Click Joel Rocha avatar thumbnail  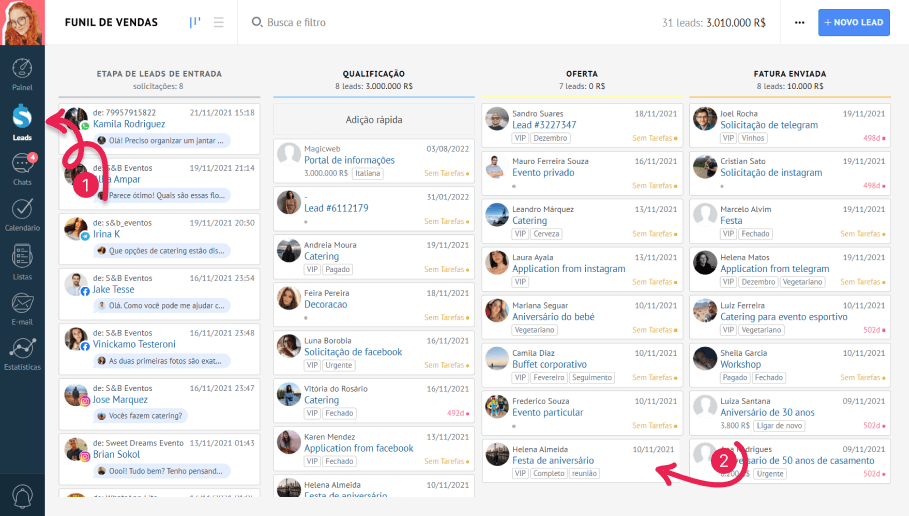pyautogui.click(x=705, y=118)
